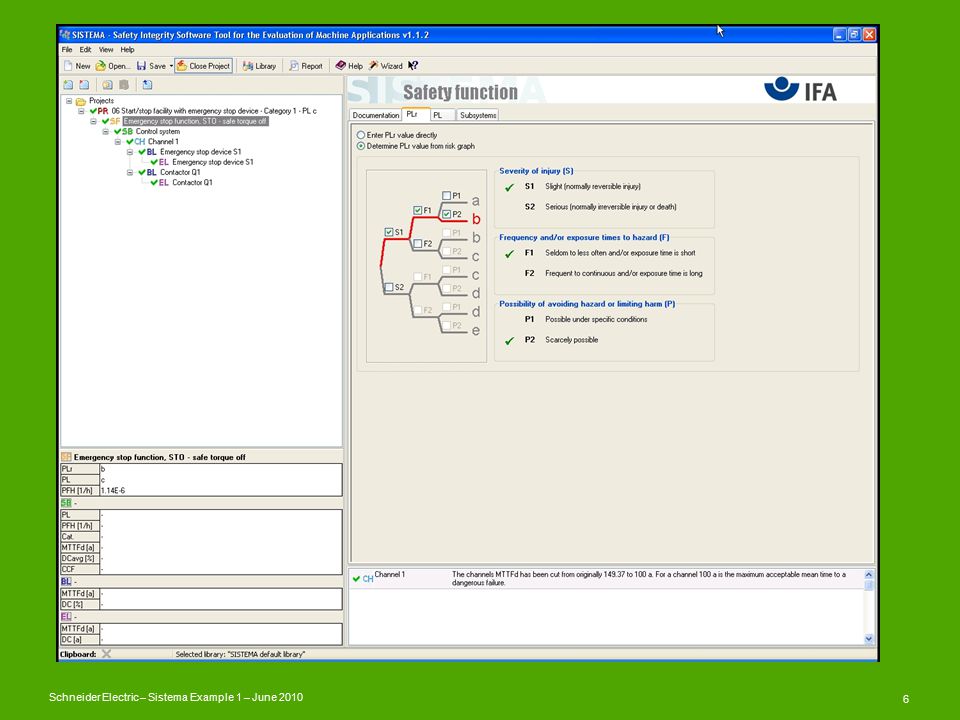
Task: Create a new project with the New button
Action: coord(77,66)
